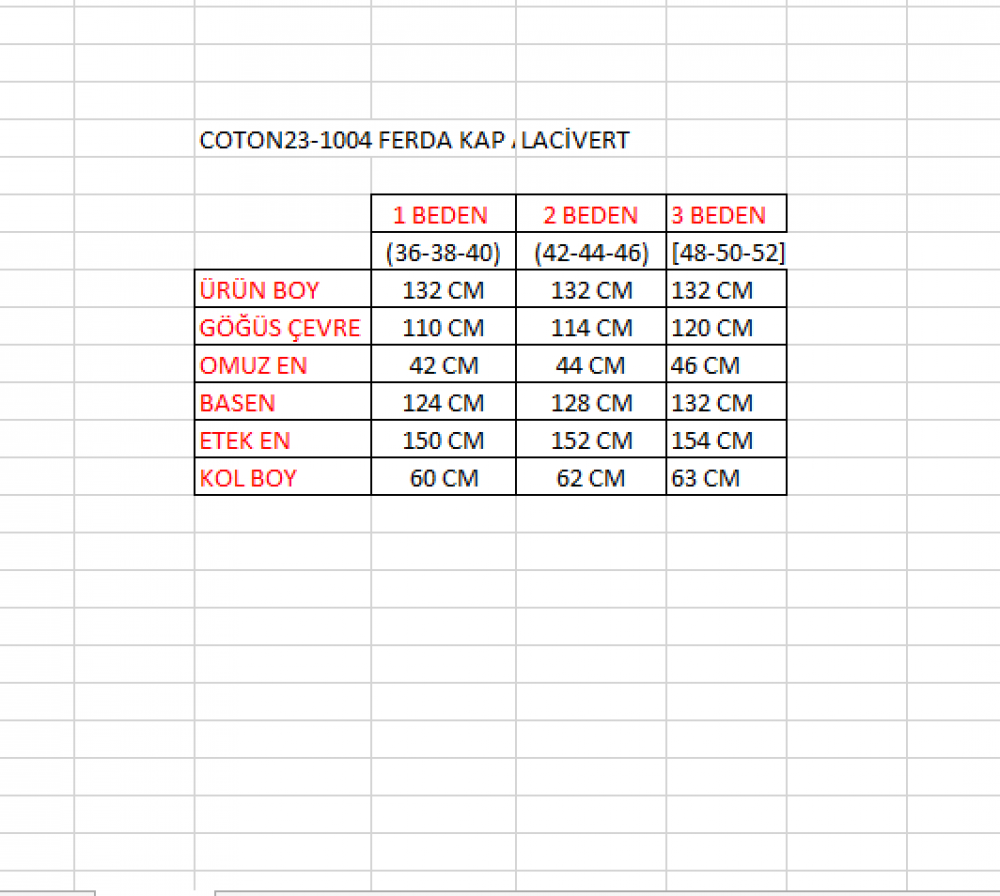Select the '150 CM' cell
This screenshot has width=1000, height=896.
pos(443,440)
